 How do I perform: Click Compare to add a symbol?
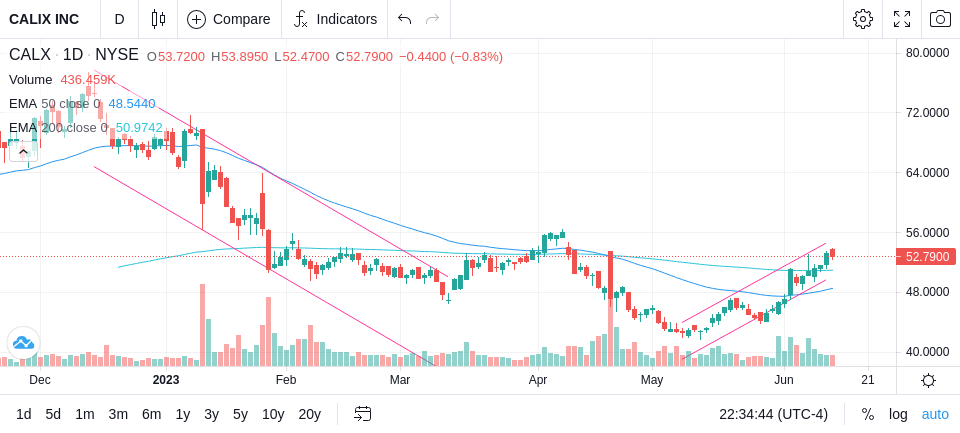tap(230, 19)
